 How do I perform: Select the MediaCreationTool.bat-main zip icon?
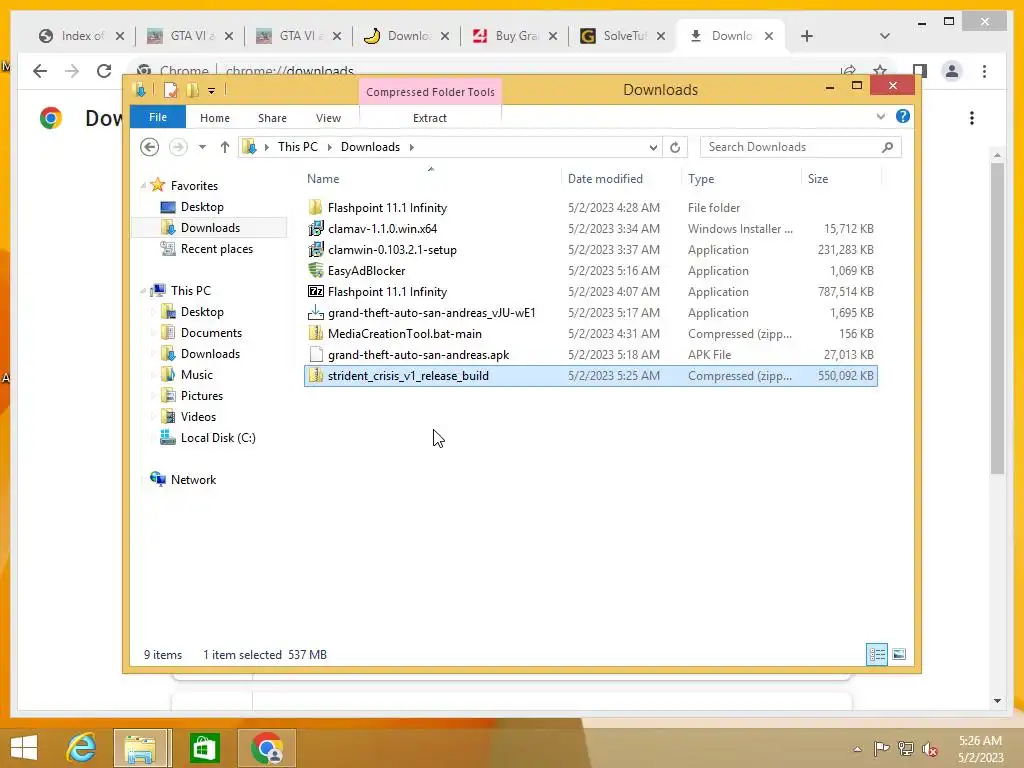[315, 334]
